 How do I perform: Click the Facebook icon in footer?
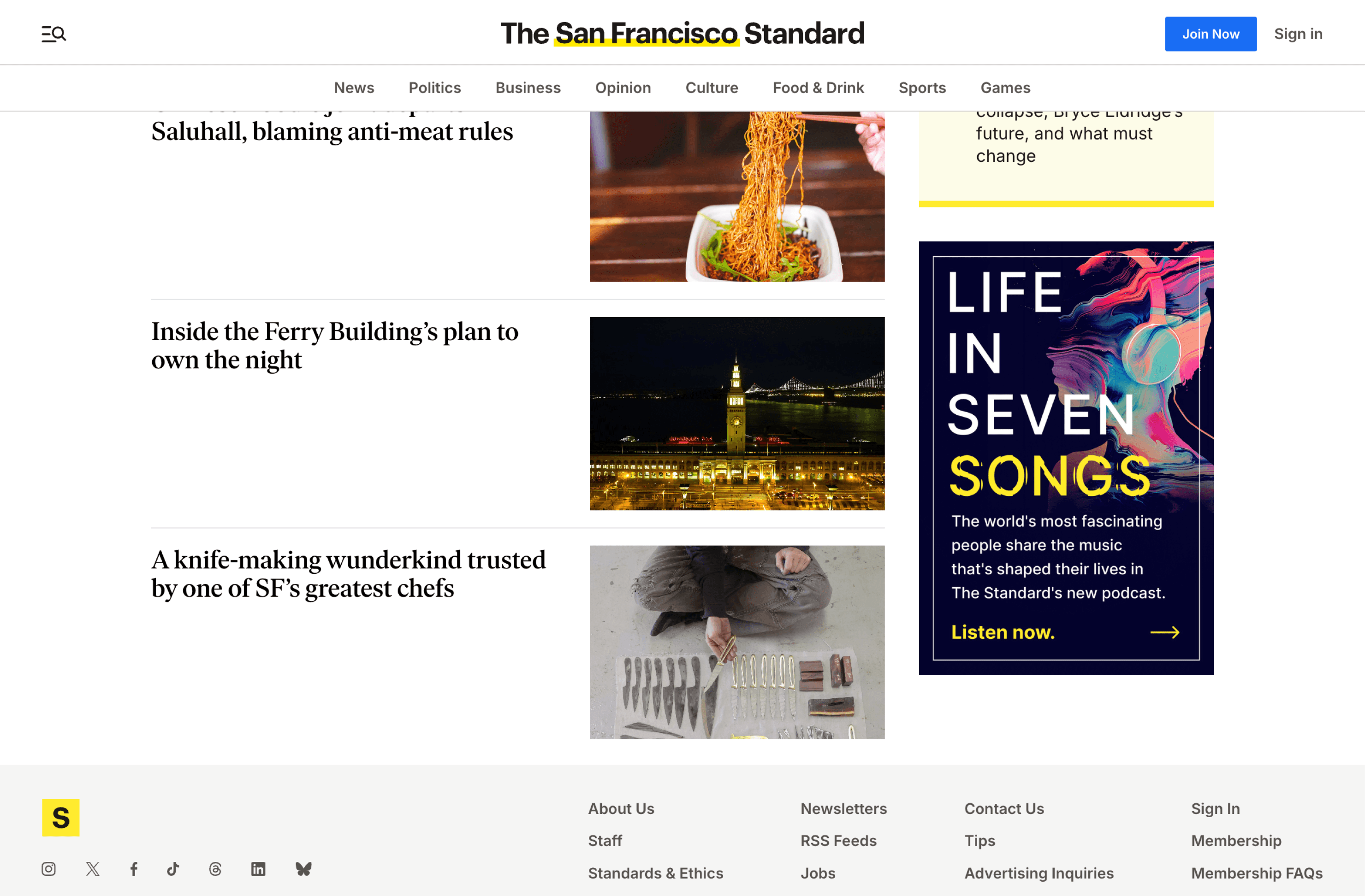(x=134, y=869)
